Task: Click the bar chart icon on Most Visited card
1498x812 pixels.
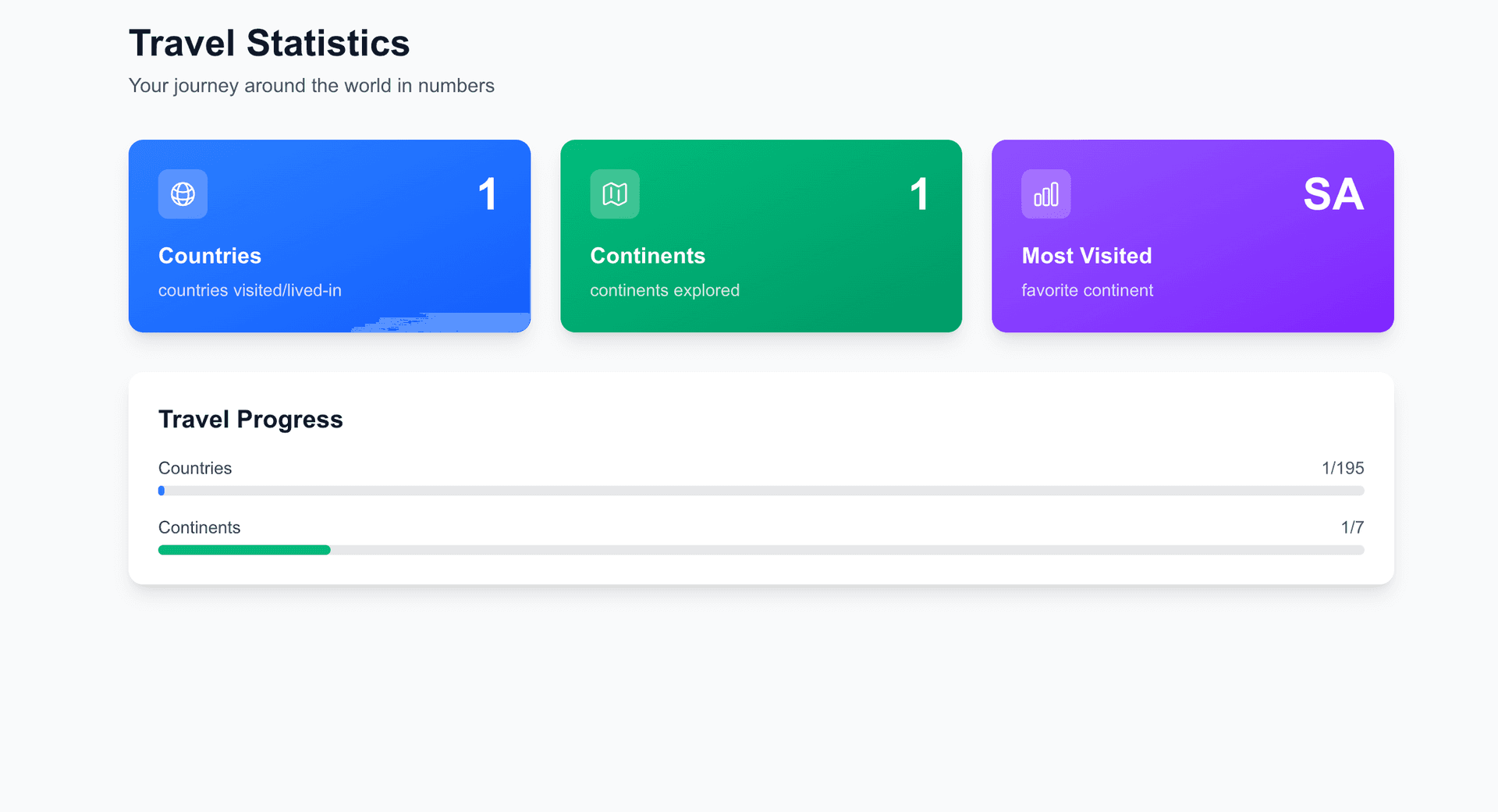Action: [1045, 194]
